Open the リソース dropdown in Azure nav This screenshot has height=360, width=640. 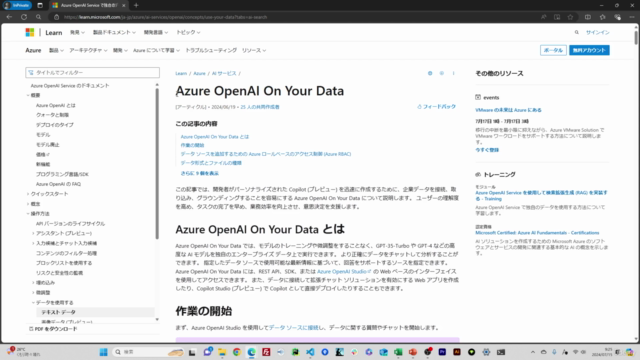(x=254, y=50)
